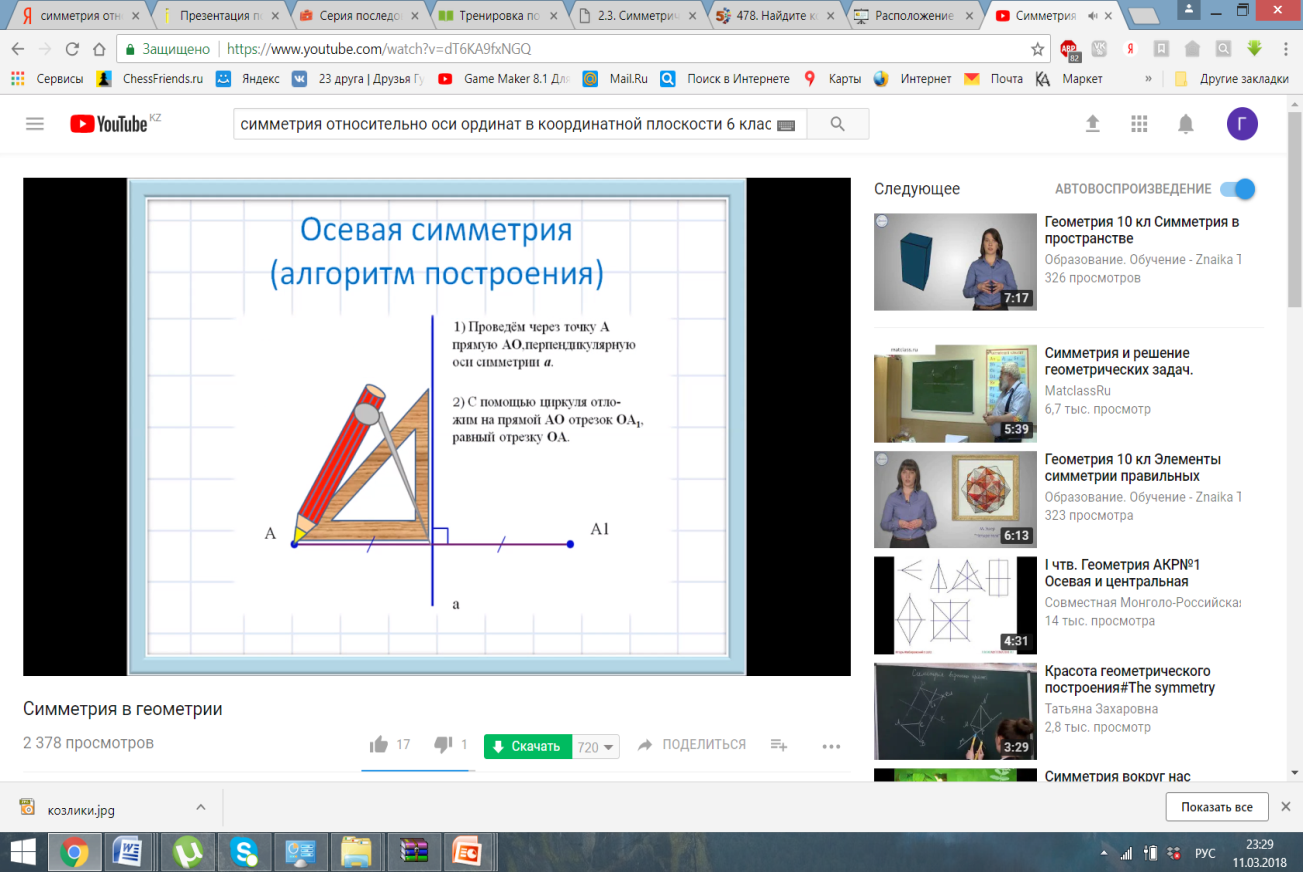The image size is (1303, 872).
Task: Click the YouTube search input field
Action: [x=503, y=124]
